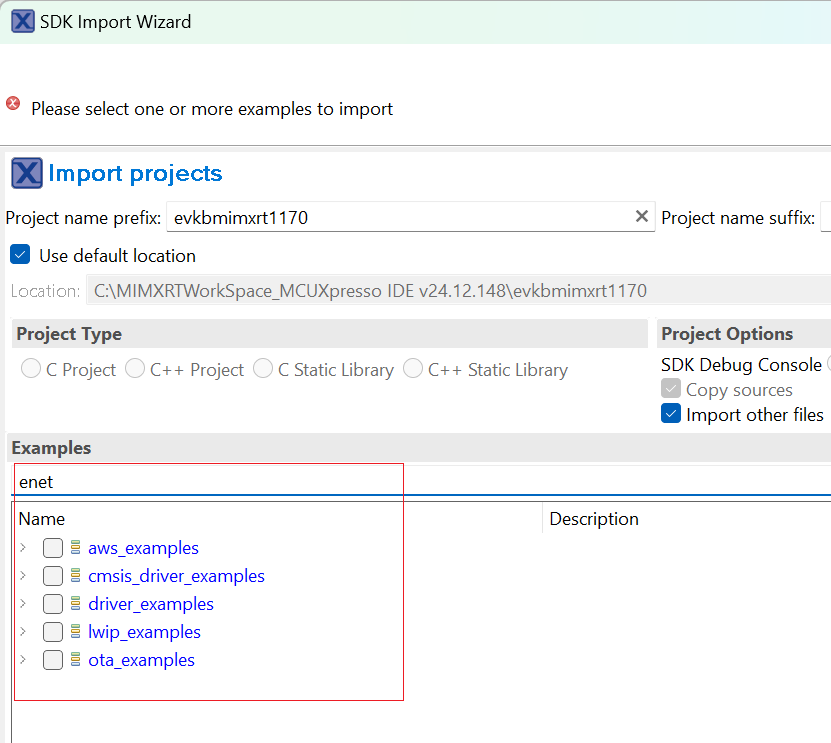This screenshot has width=831, height=743.
Task: Toggle the Import other files checkbox
Action: pyautogui.click(x=671, y=414)
